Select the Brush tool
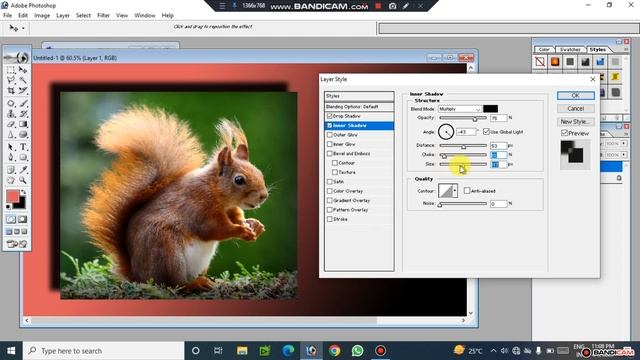 pyautogui.click(x=23, y=103)
